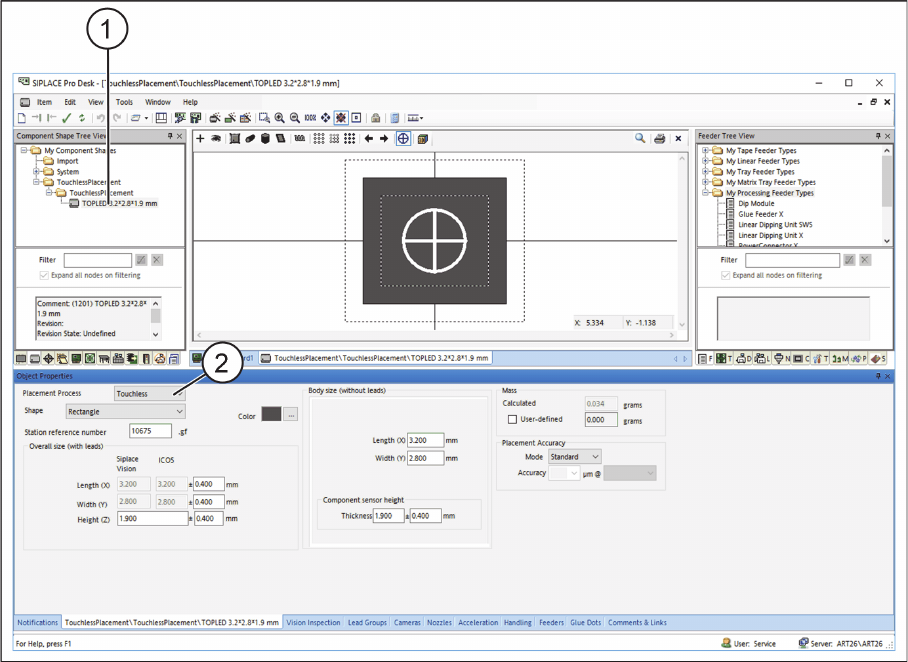Open the Tools menu
The width and height of the screenshot is (908, 662).
(x=124, y=102)
